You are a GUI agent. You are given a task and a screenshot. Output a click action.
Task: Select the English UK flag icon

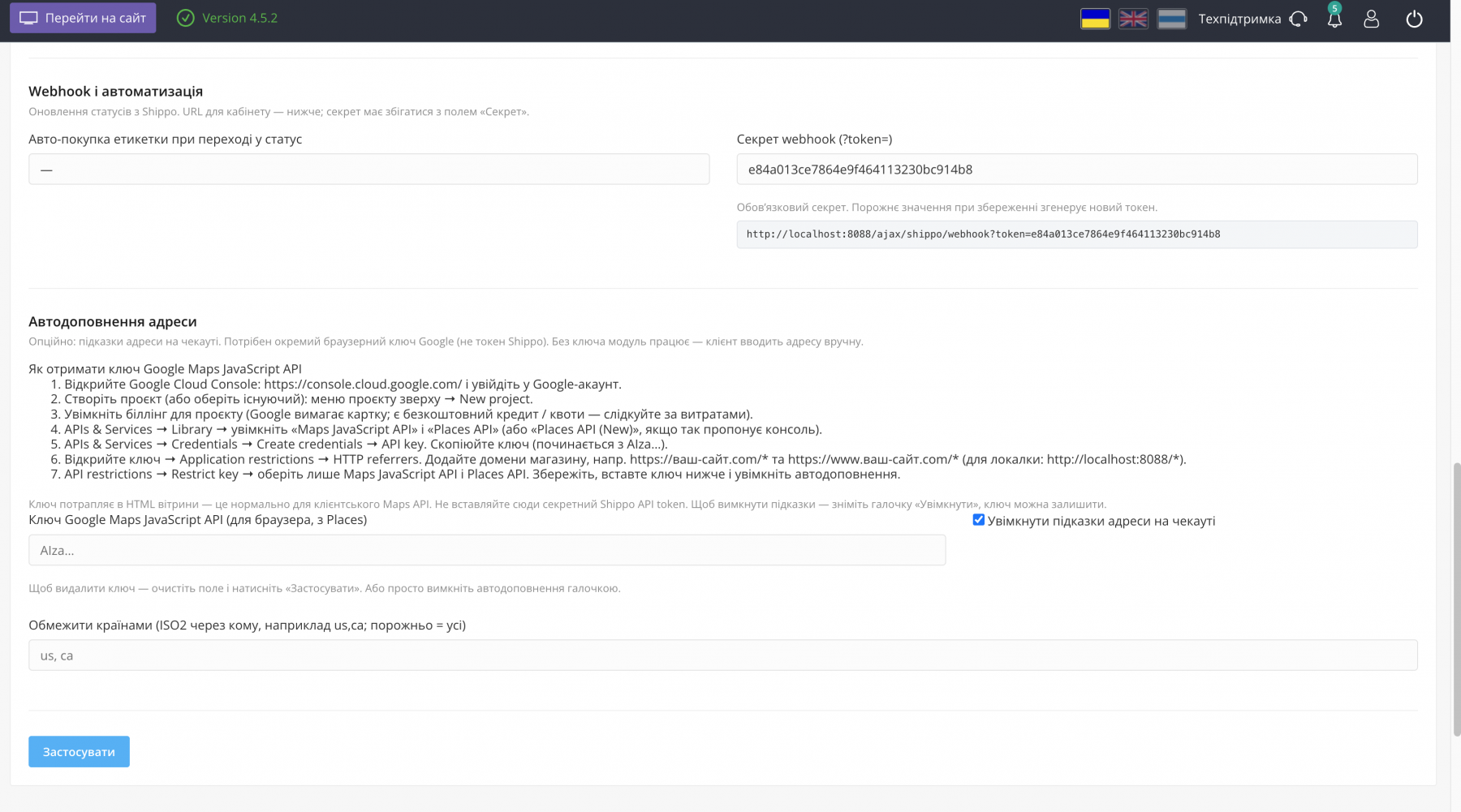click(1133, 19)
